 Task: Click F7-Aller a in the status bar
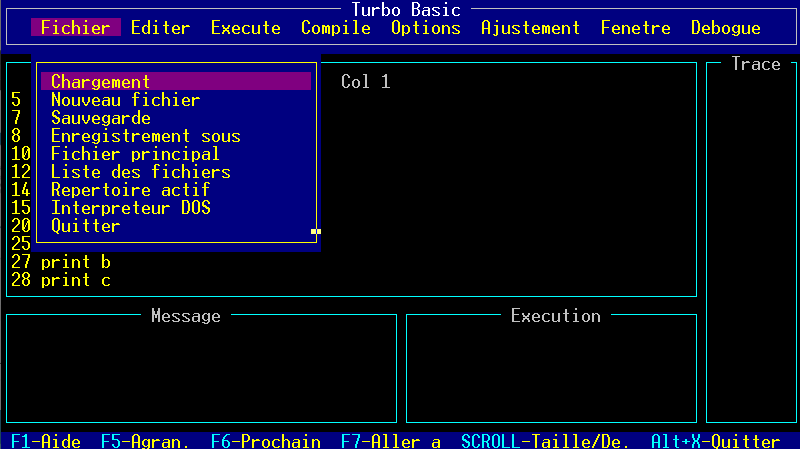(x=391, y=441)
